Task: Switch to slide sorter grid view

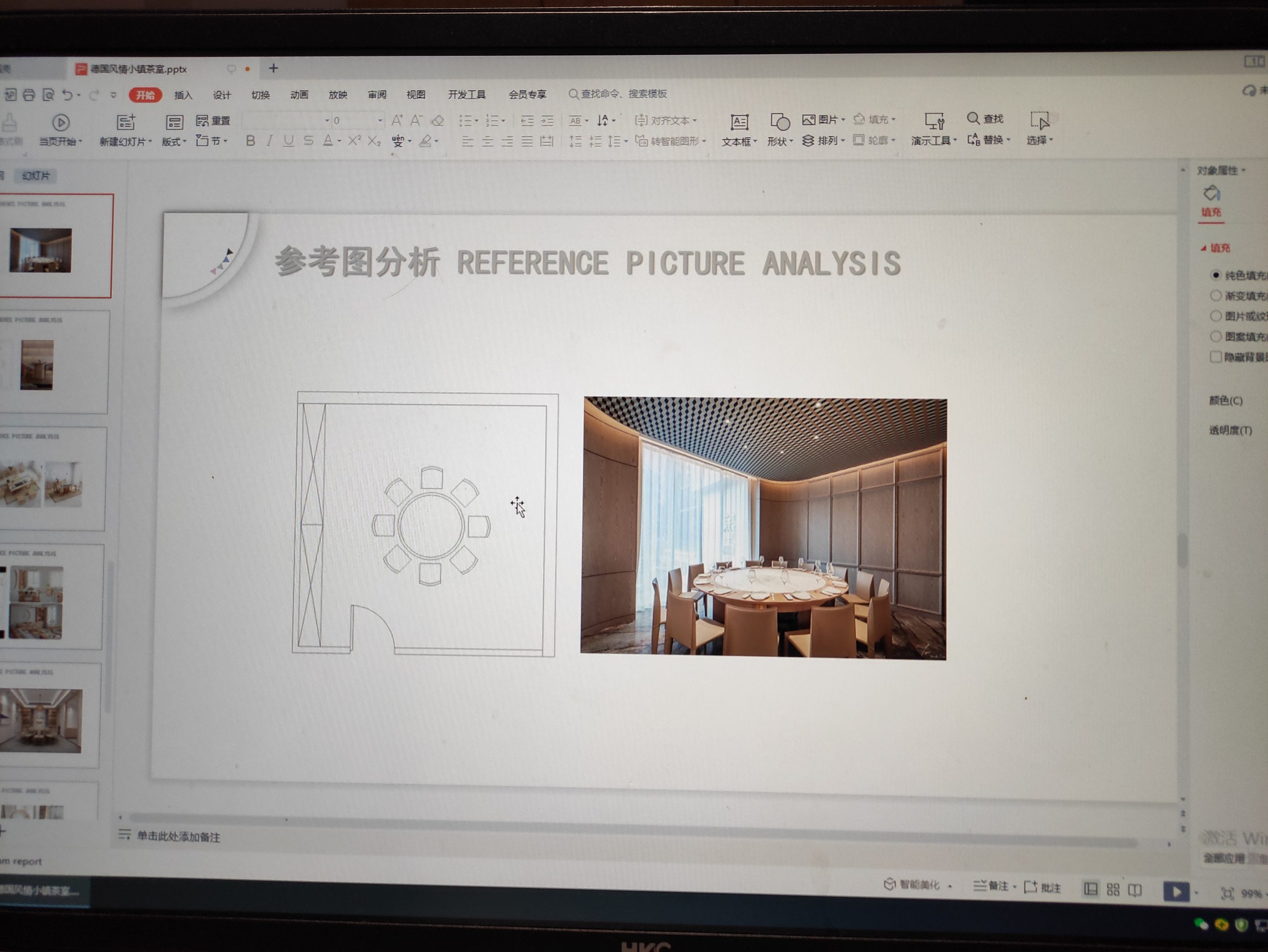Action: (x=1112, y=889)
